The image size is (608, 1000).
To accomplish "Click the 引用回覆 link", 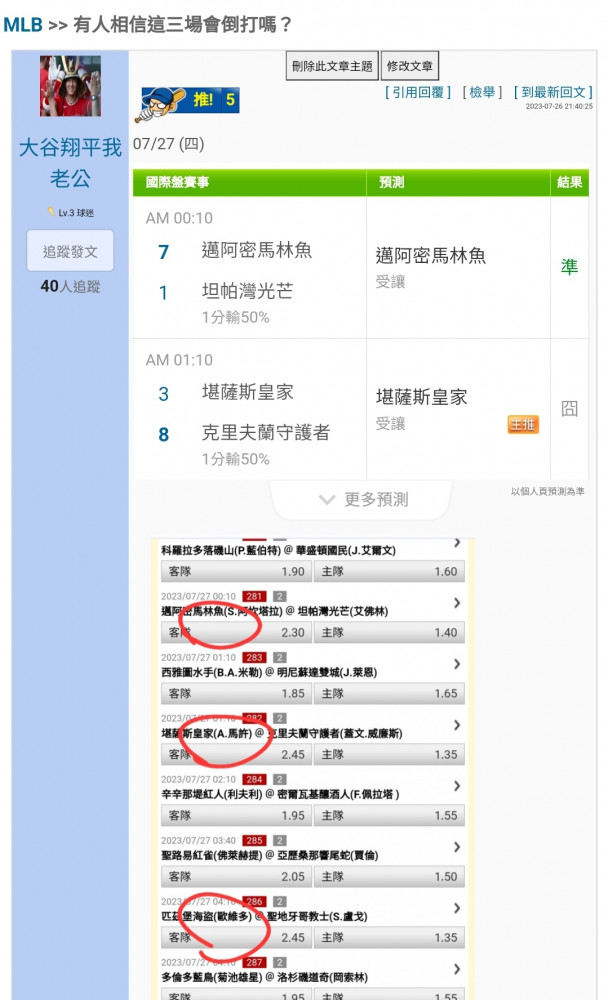I will (418, 92).
